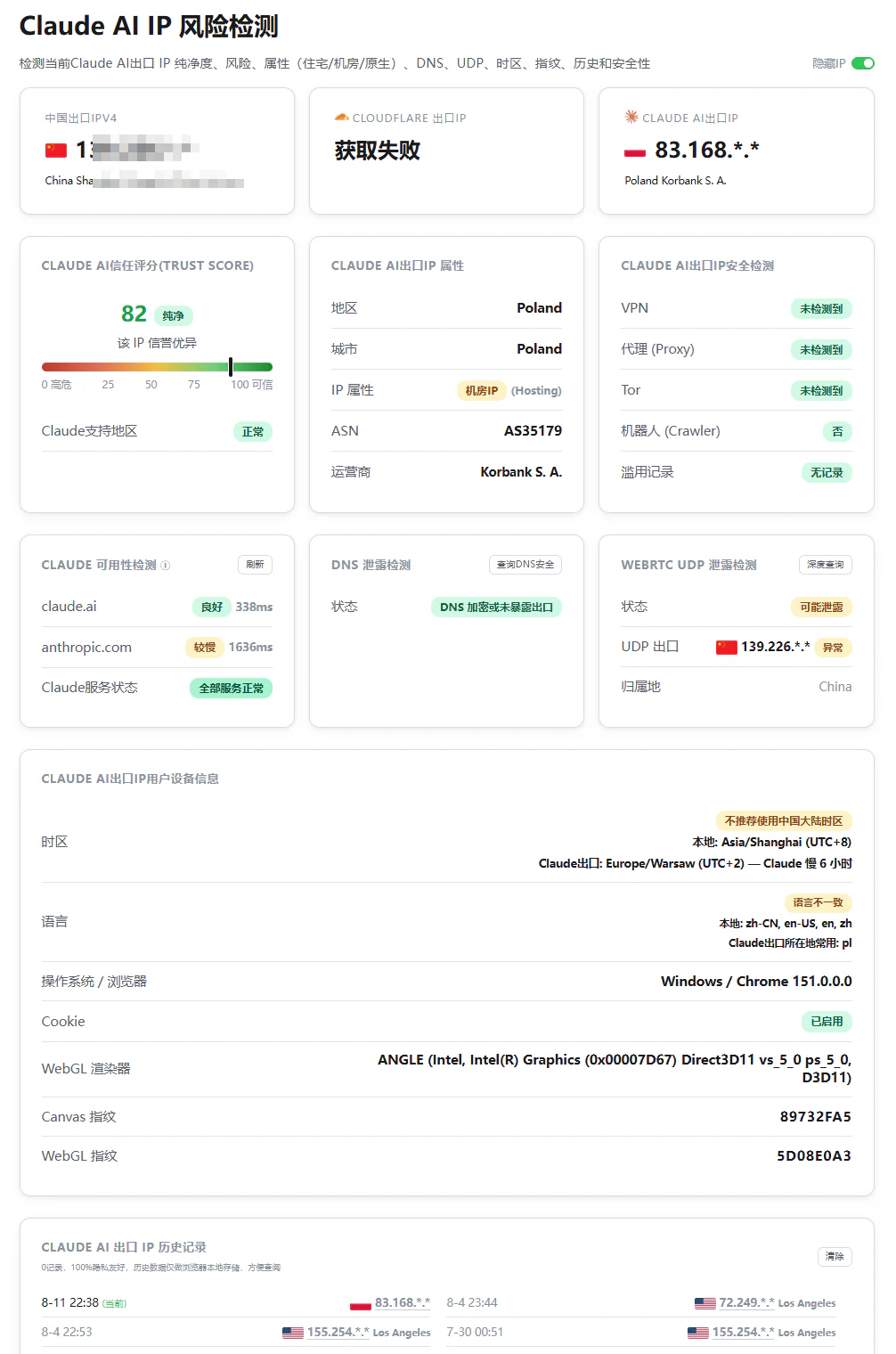Click the 可能泄露 WebRTC status badge
This screenshot has width=896, height=1354.
pos(821,607)
